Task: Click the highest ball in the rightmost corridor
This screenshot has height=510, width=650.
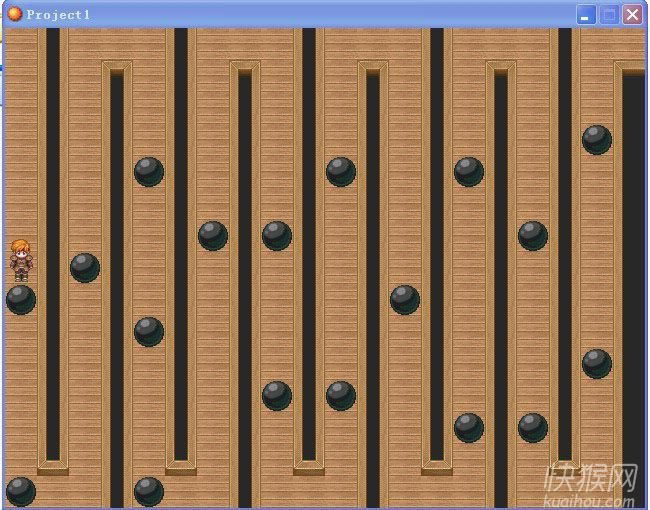Action: click(x=597, y=140)
